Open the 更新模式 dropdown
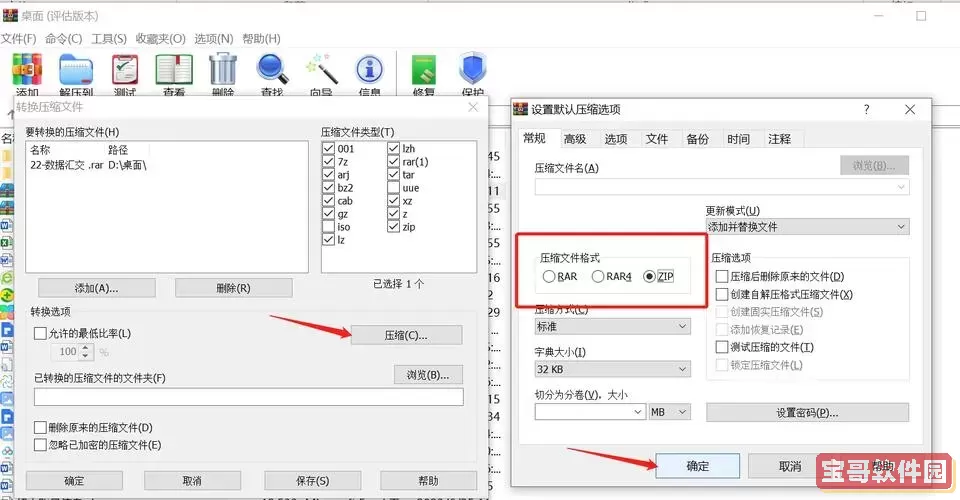 coord(808,227)
